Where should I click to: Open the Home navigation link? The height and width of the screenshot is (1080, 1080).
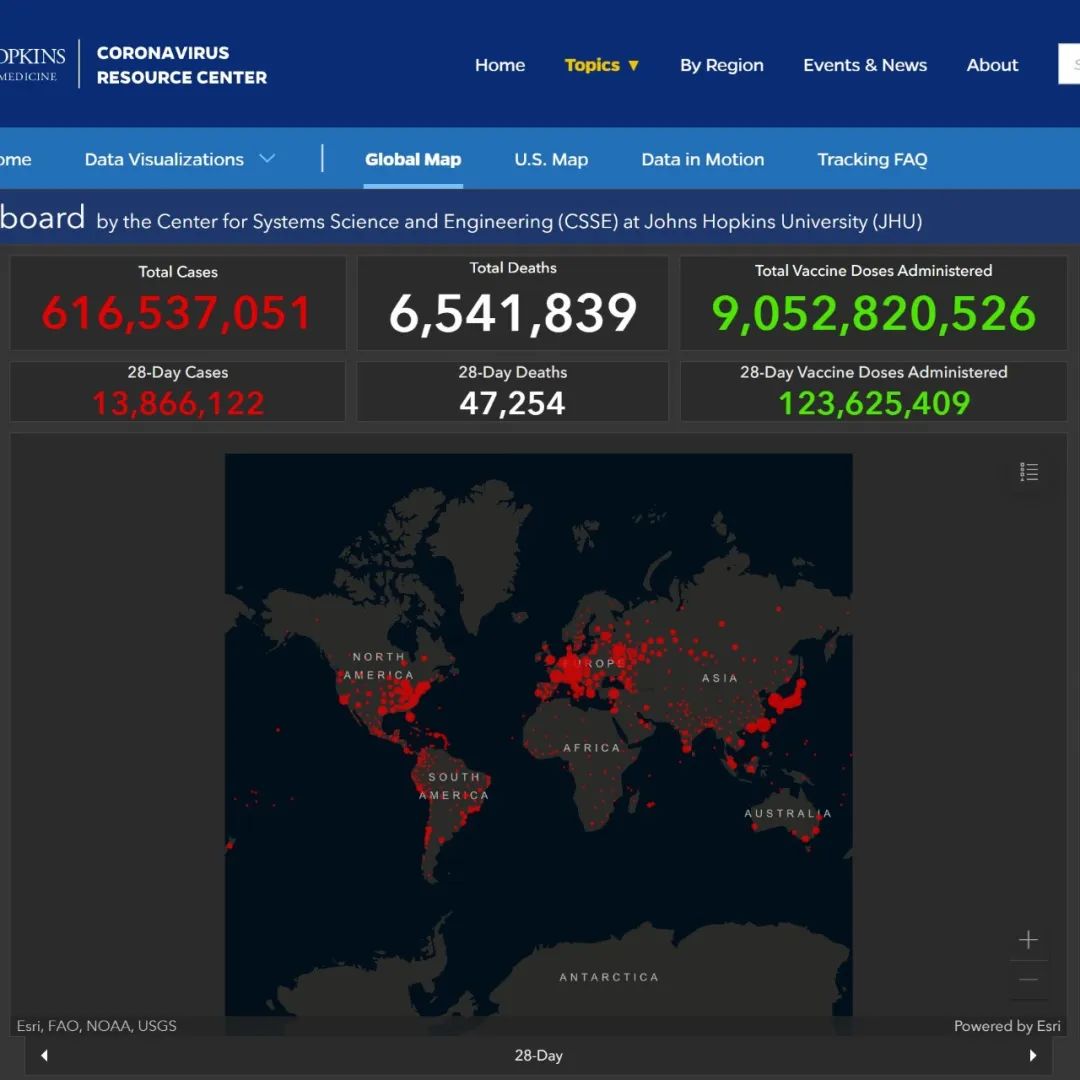[x=499, y=65]
